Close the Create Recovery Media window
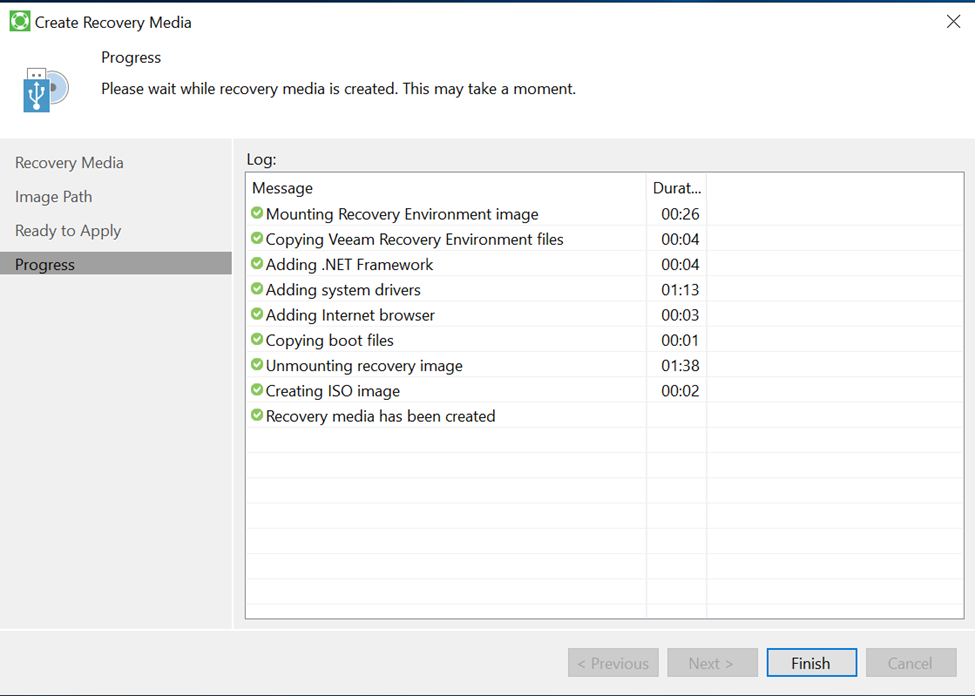 point(953,21)
